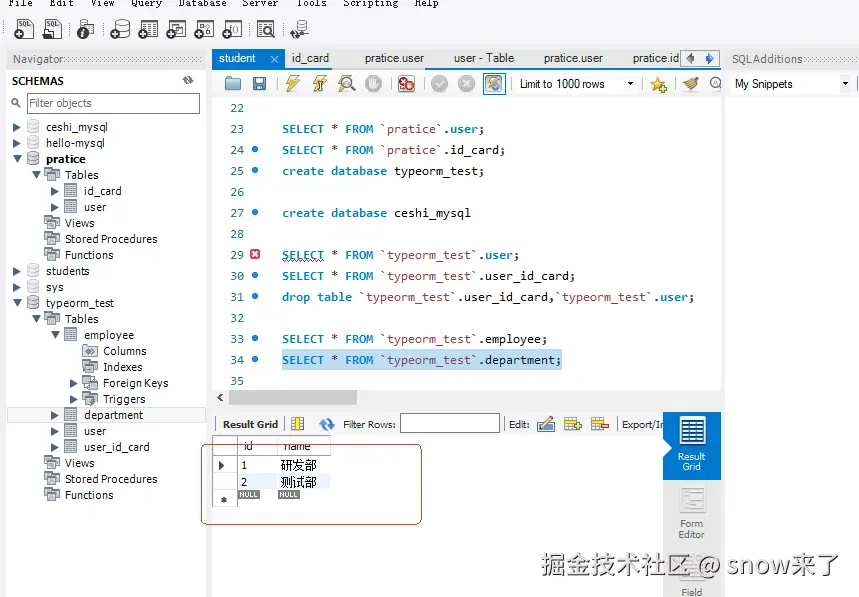Edit current row icon
The height and width of the screenshot is (597, 859).
click(x=546, y=424)
